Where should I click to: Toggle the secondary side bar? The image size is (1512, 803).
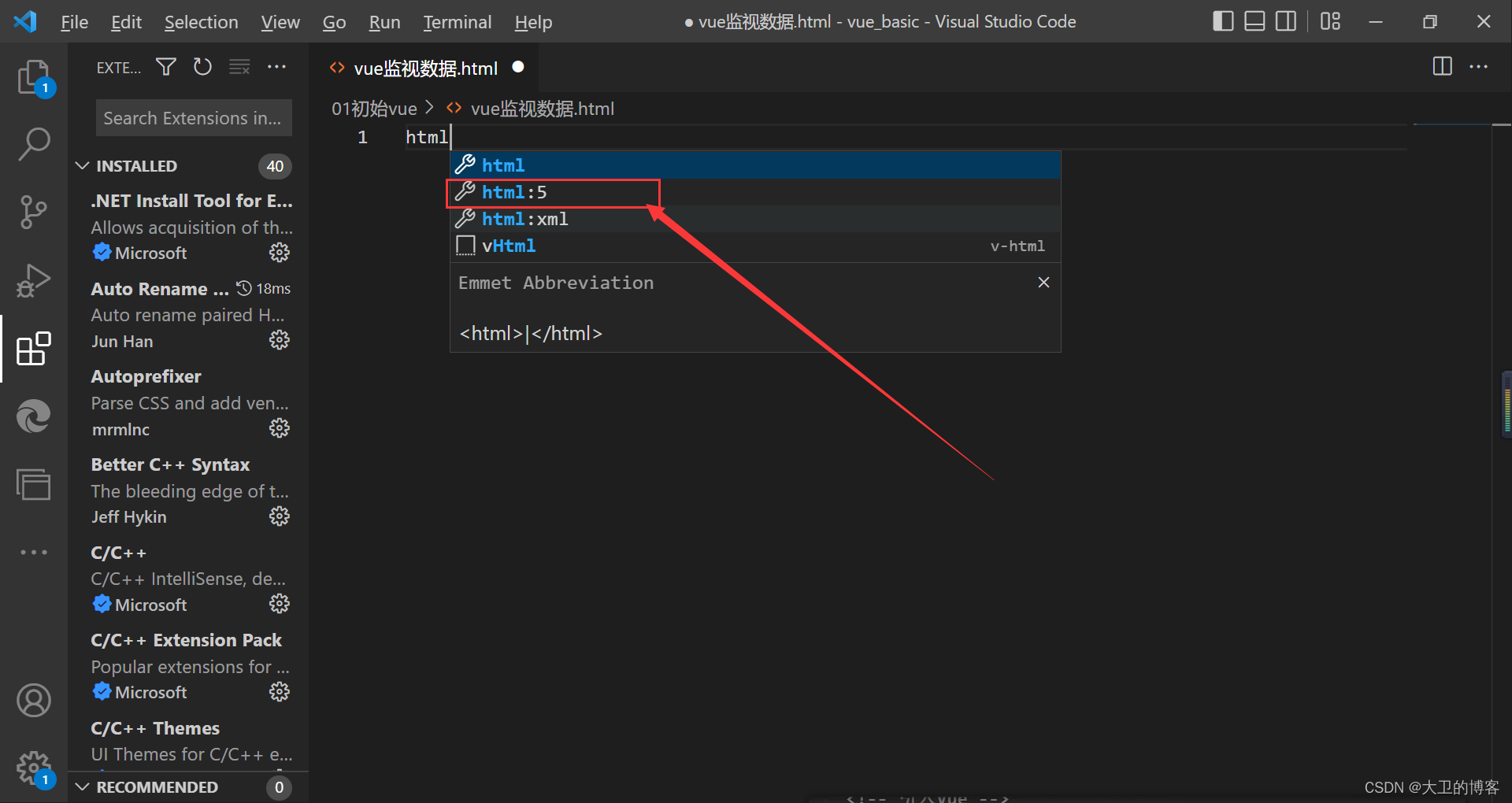(1286, 21)
